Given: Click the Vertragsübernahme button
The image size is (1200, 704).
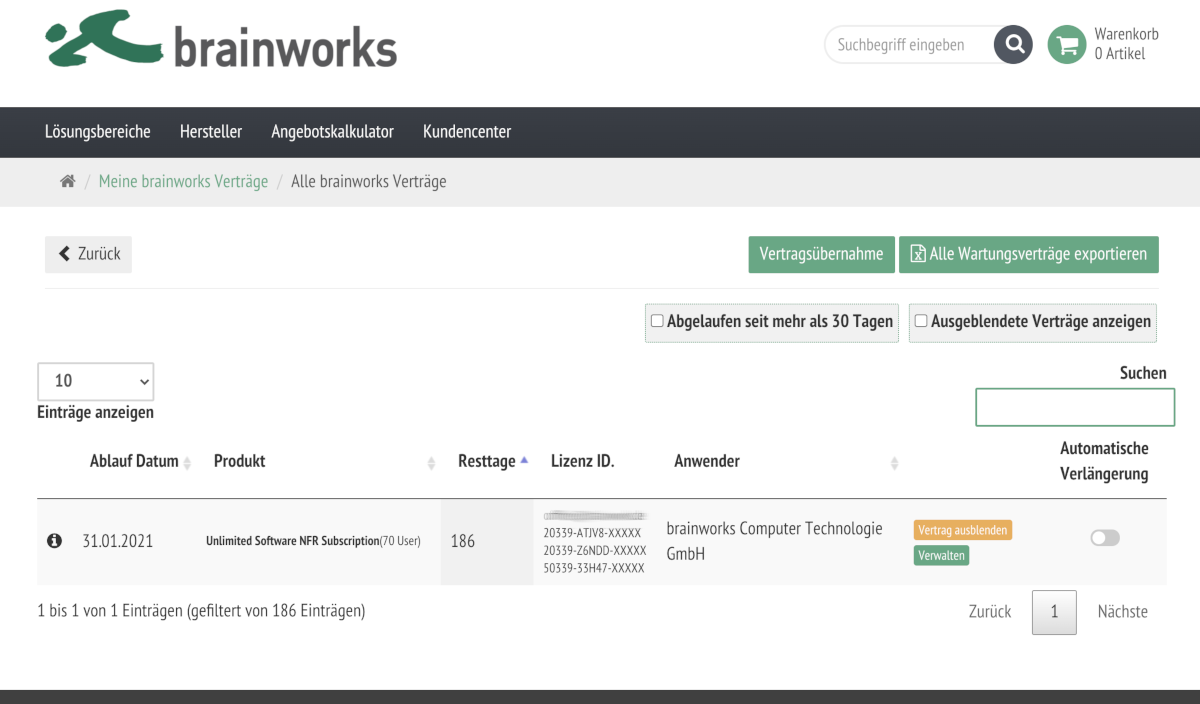Looking at the screenshot, I should point(821,254).
